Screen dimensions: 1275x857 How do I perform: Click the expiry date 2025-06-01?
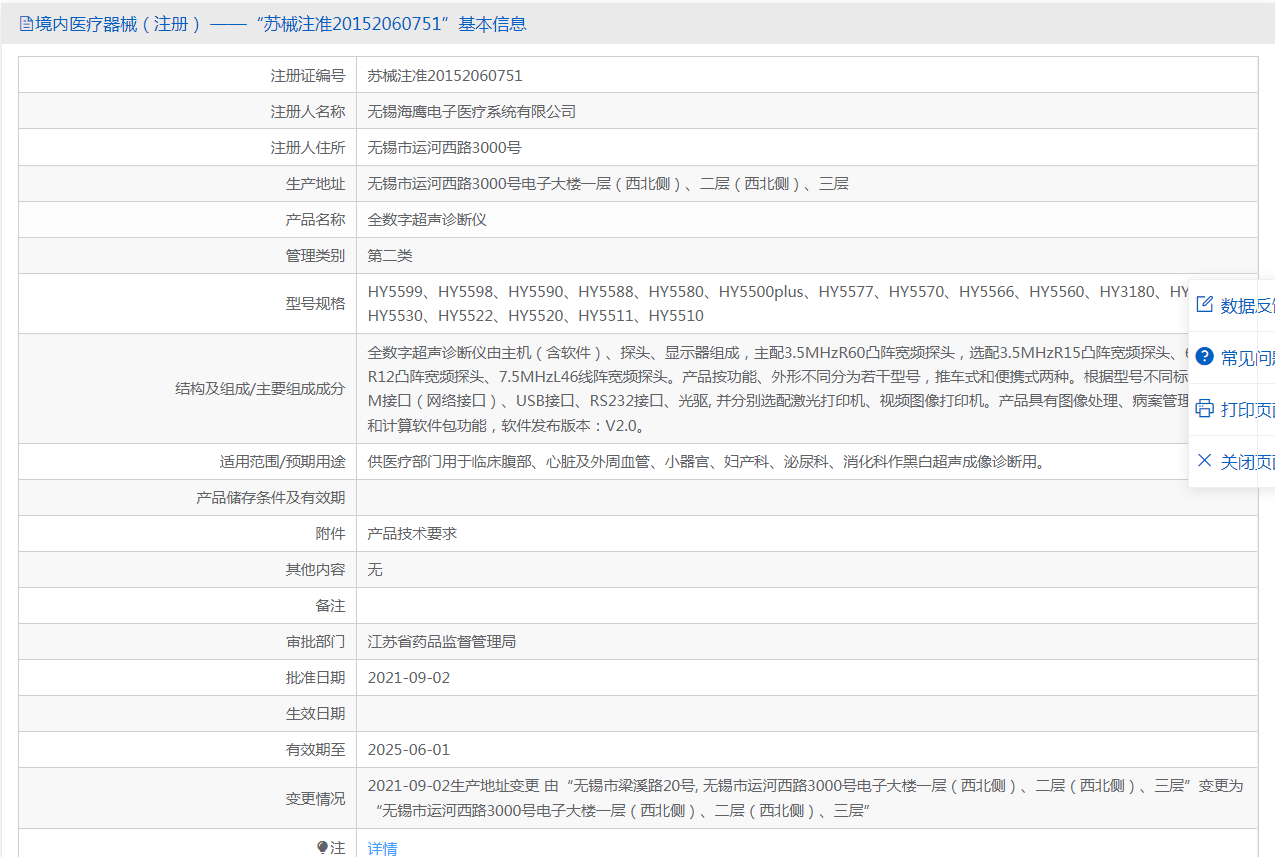pyautogui.click(x=409, y=749)
